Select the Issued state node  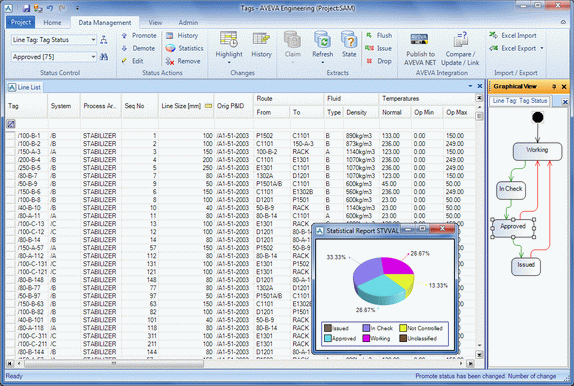click(x=526, y=266)
